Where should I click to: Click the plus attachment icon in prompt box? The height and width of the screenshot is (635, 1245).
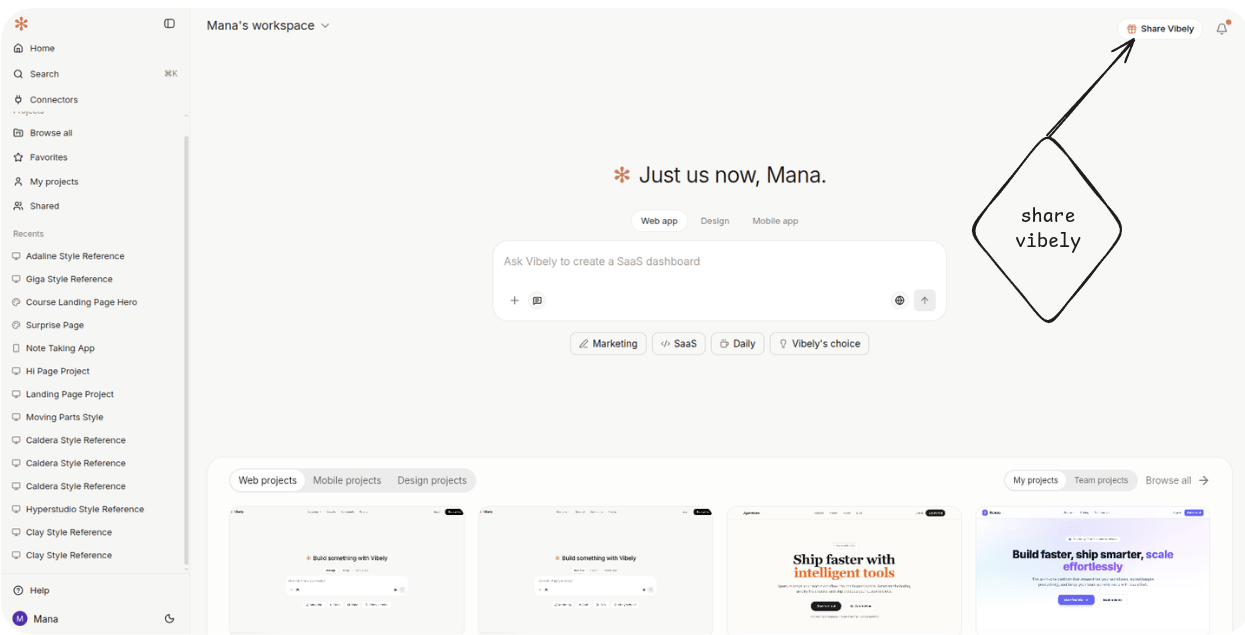(514, 300)
